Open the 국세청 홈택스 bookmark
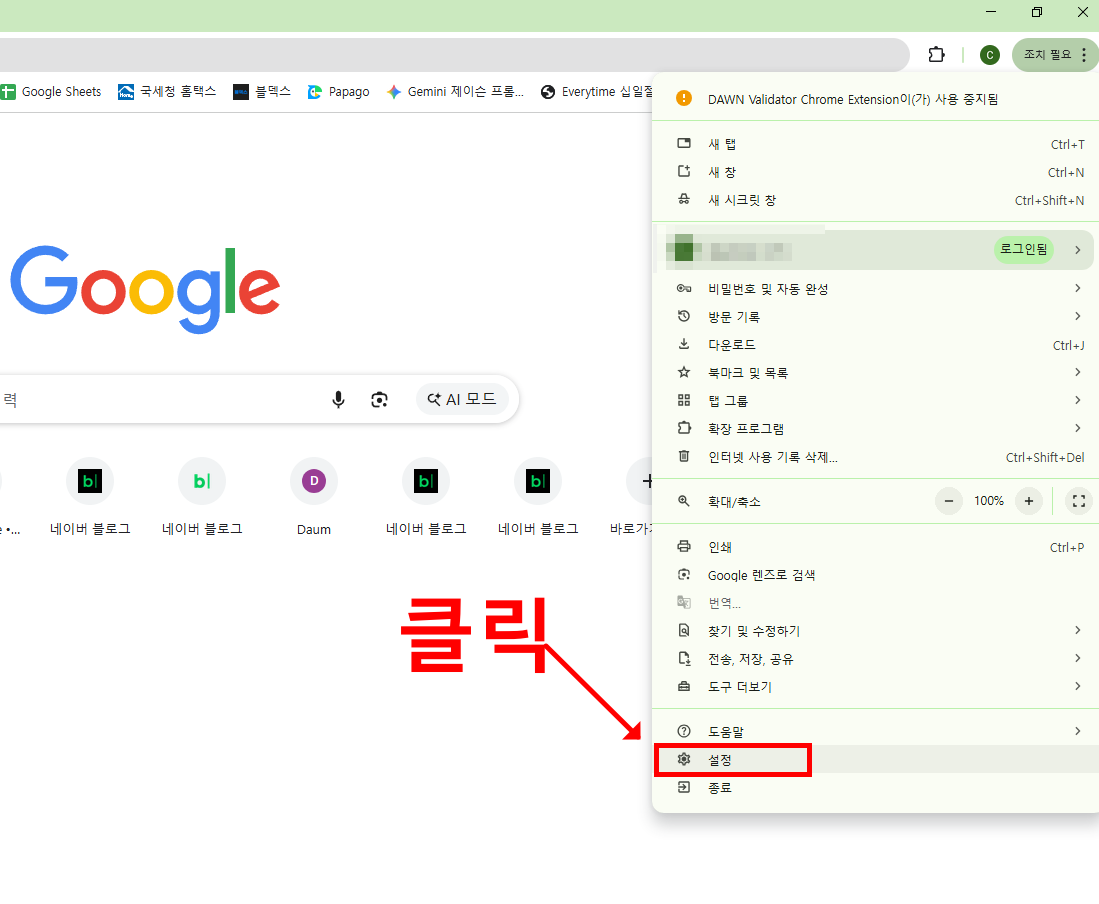1099x904 pixels. (x=166, y=91)
